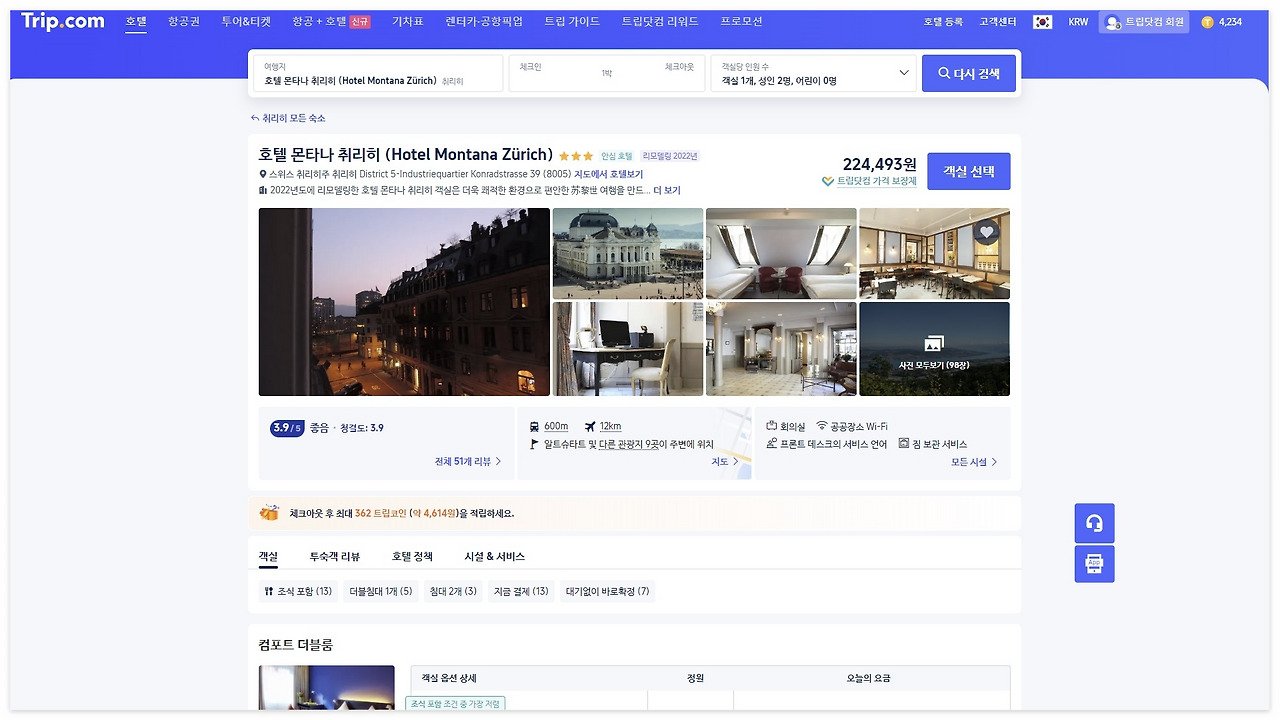Click the 3.9/5 rating badge
Screen dimensions: 1280x720
[287, 428]
